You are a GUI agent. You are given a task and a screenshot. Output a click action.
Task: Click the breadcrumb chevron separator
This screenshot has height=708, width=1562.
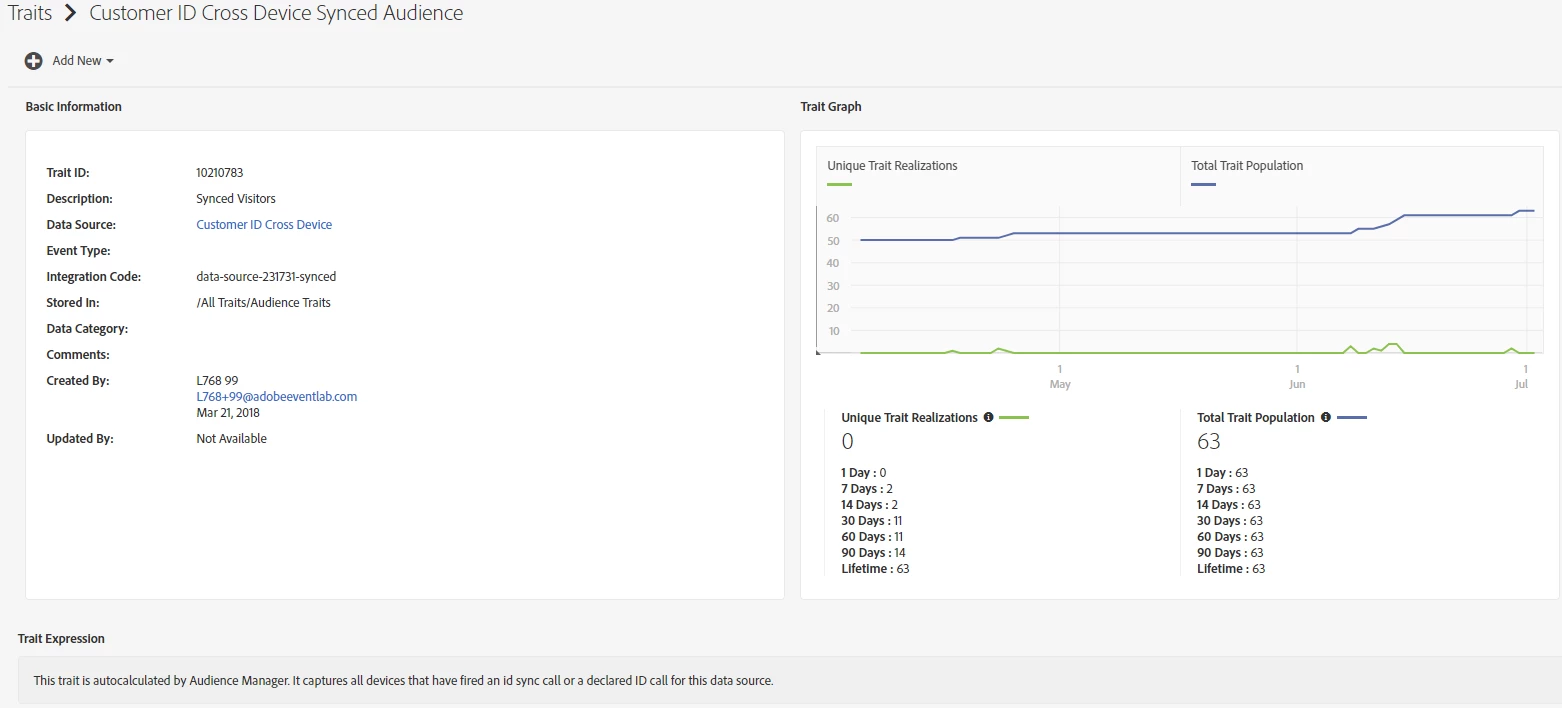[71, 14]
